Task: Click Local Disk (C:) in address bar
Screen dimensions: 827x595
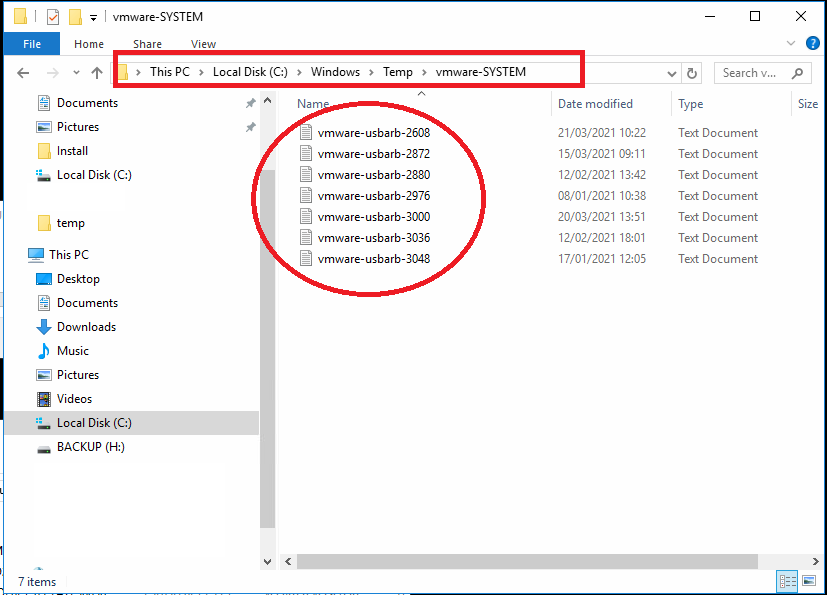Action: tap(250, 72)
